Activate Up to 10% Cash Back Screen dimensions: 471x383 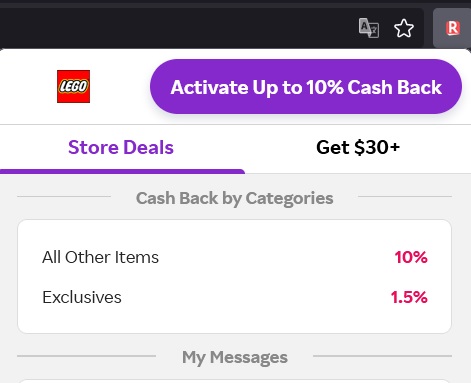306,87
